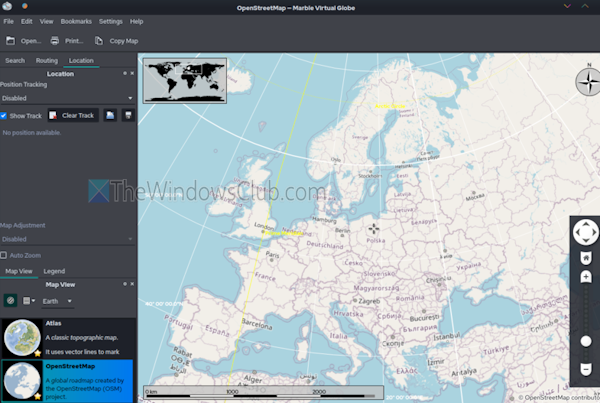Image resolution: width=600 pixels, height=403 pixels.
Task: Click the Marble globe titlebar icon
Action: [x=7, y=6]
